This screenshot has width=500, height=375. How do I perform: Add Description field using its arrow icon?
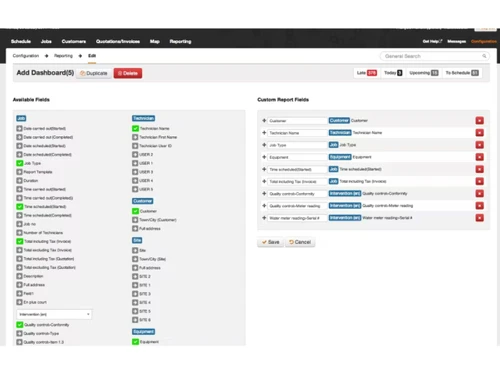(x=19, y=276)
